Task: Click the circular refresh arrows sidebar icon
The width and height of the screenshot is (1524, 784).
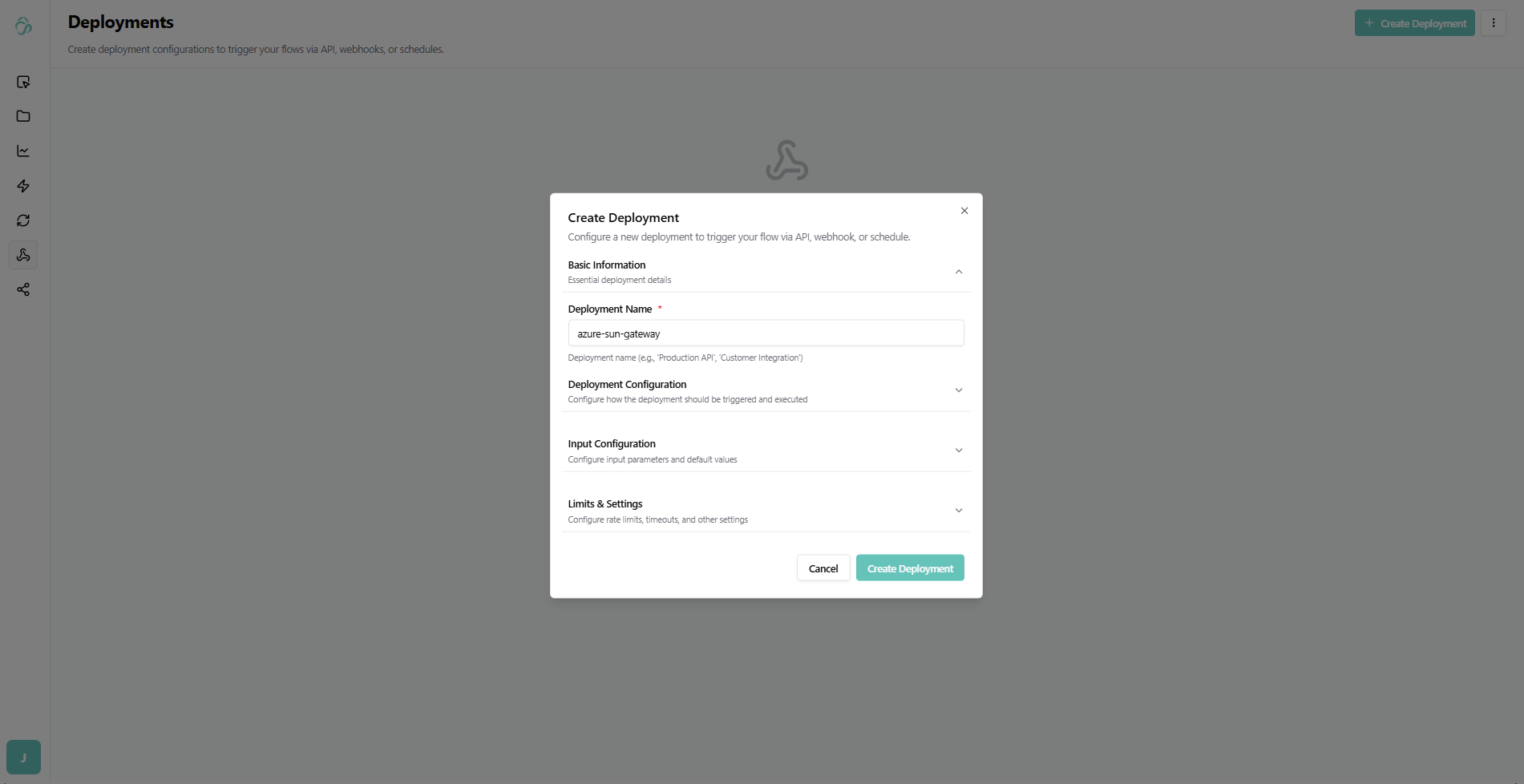Action: click(x=23, y=220)
